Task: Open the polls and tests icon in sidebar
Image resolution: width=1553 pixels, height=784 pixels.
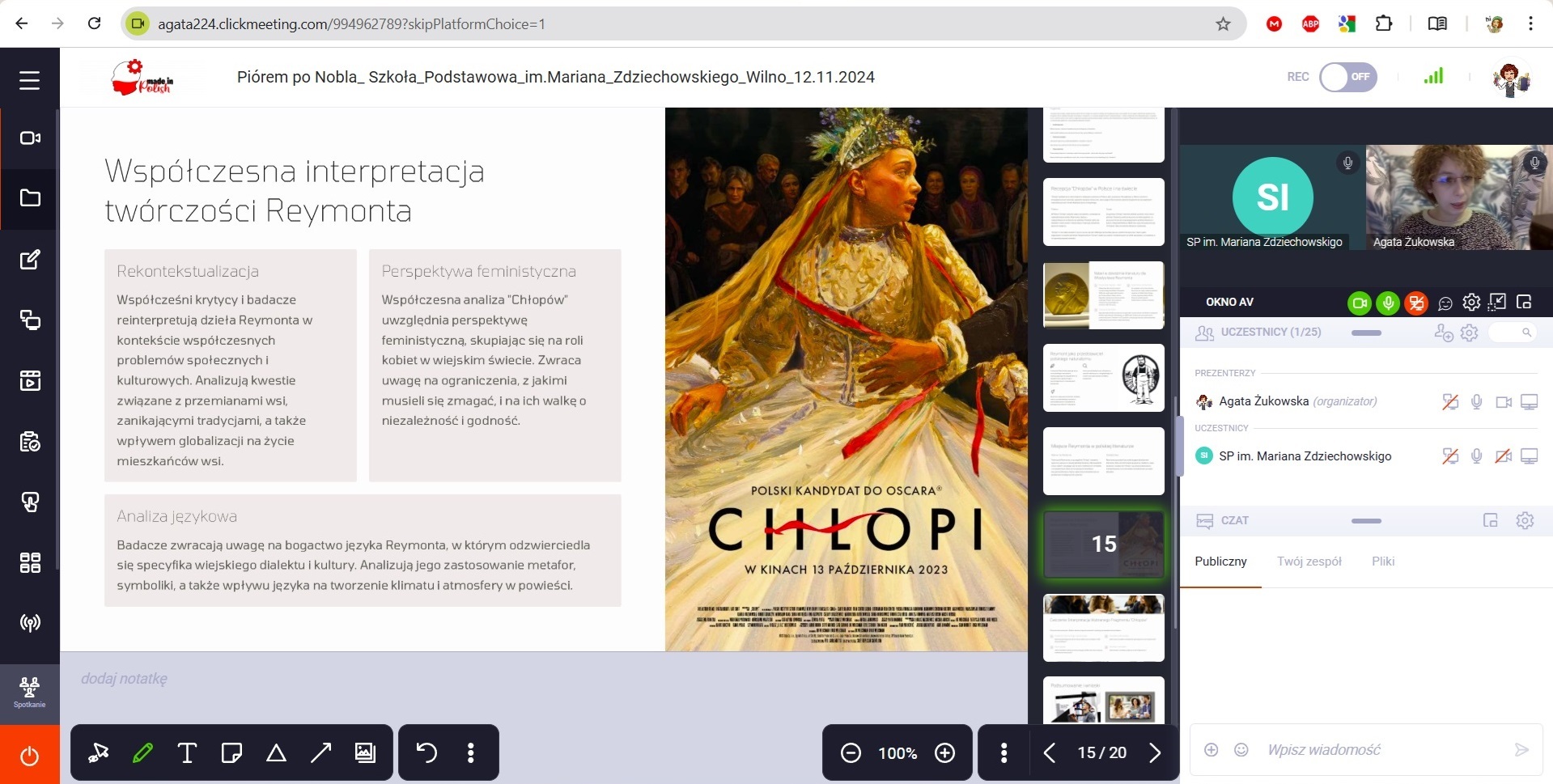Action: tap(30, 442)
